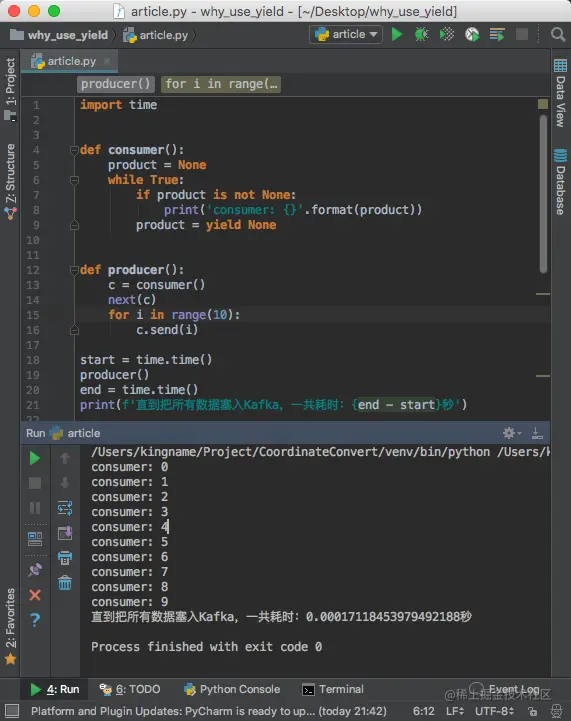
Task: Open the article run configuration dropdown
Action: click(x=346, y=34)
